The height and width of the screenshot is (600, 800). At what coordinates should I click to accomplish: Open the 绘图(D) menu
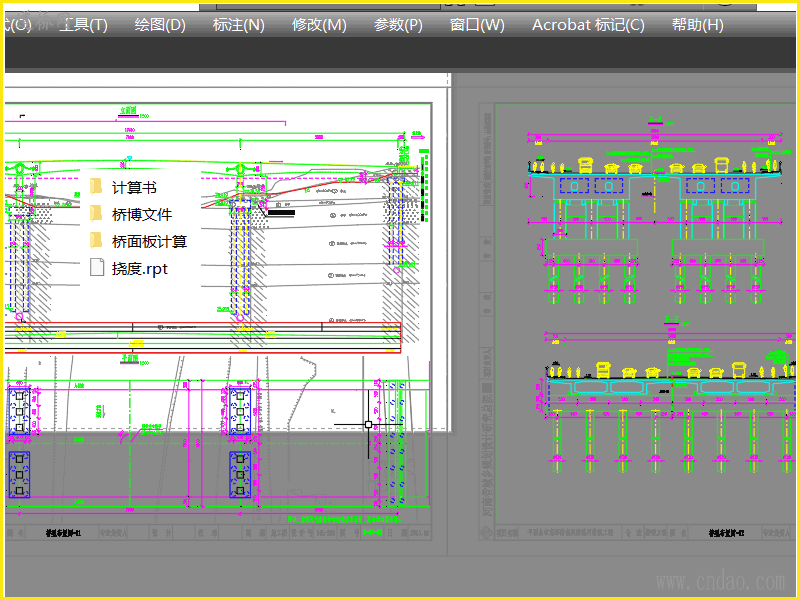(x=160, y=24)
